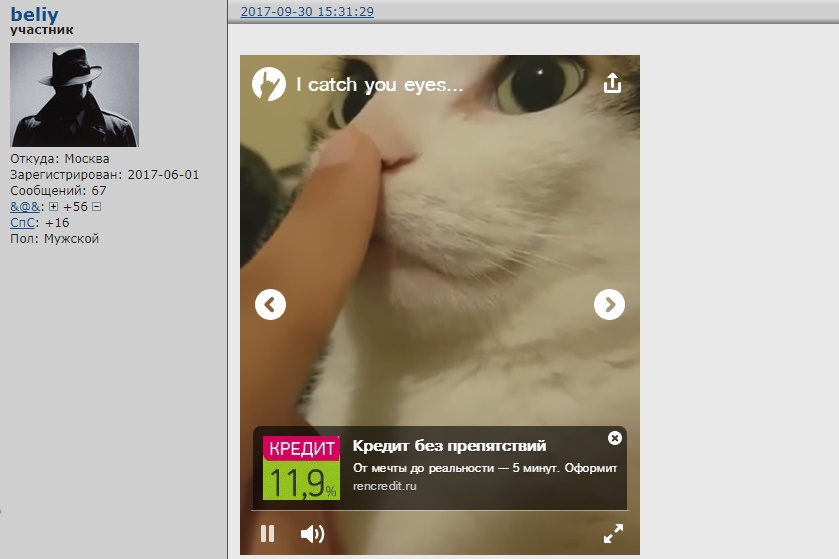Click ad text 'От мечты до реальности'
Image resolution: width=839 pixels, height=559 pixels.
point(423,468)
